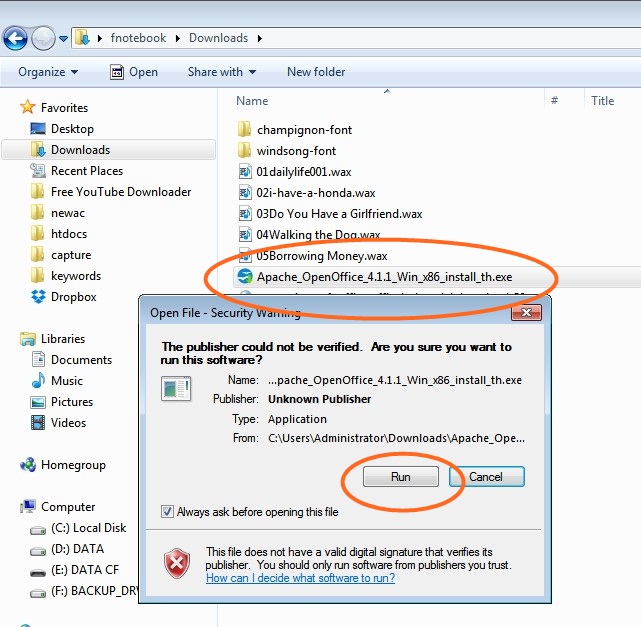Click the Dropbox icon in the sidebar
641x627 pixels.
point(38,297)
